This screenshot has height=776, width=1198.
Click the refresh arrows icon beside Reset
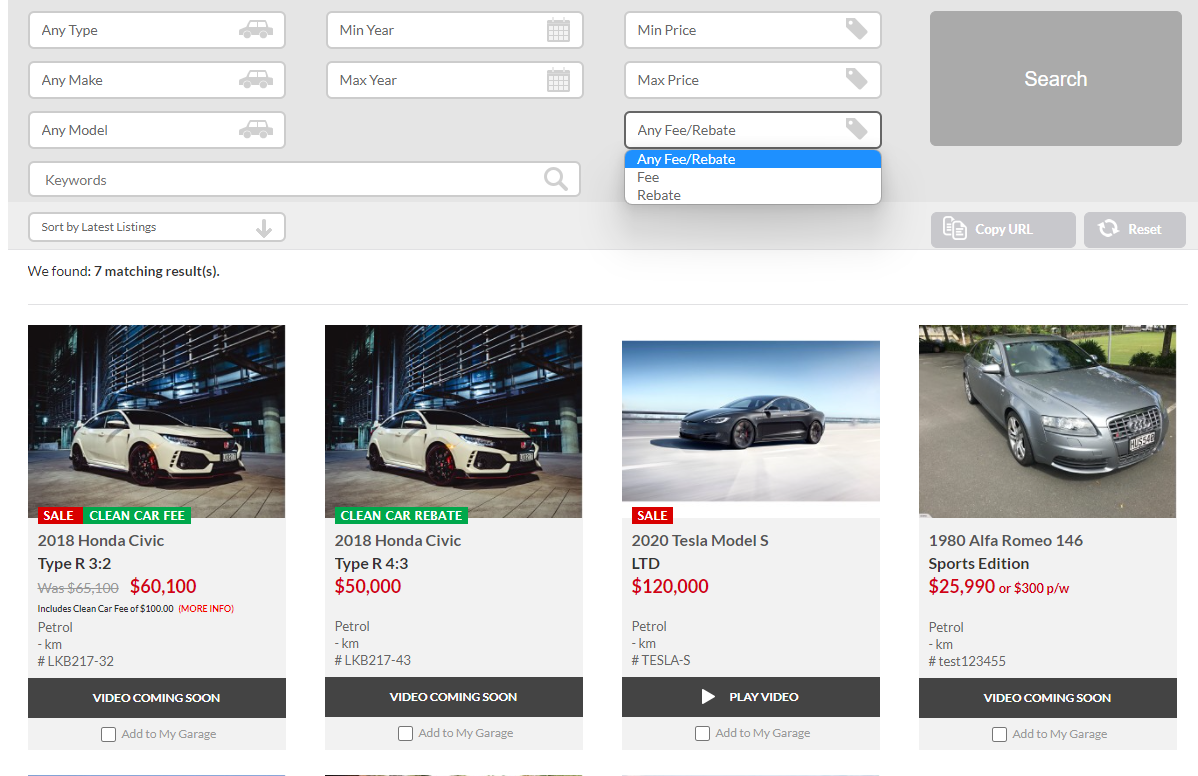tap(1108, 228)
